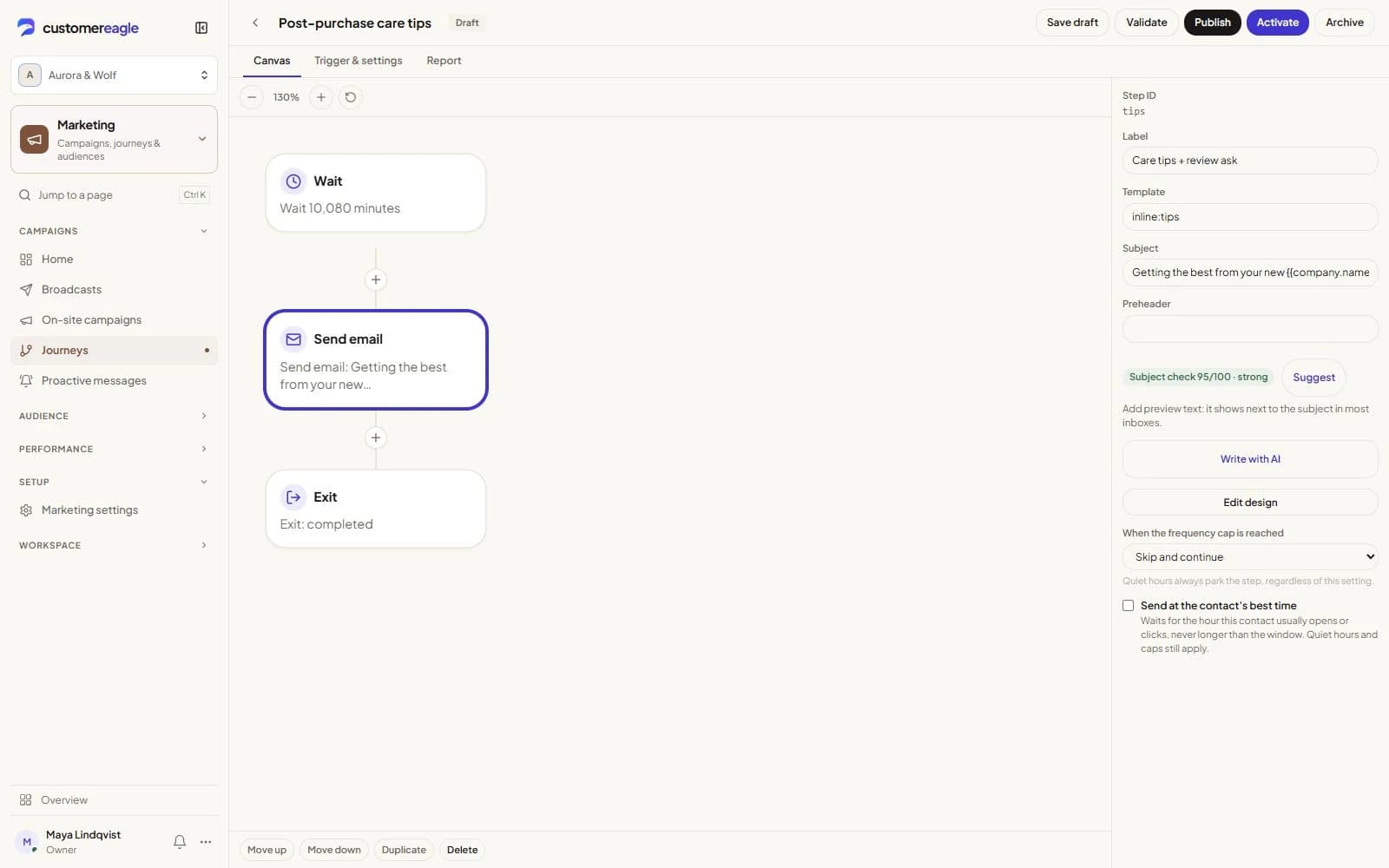
Task: Collapse the Setup section
Action: (x=114, y=482)
